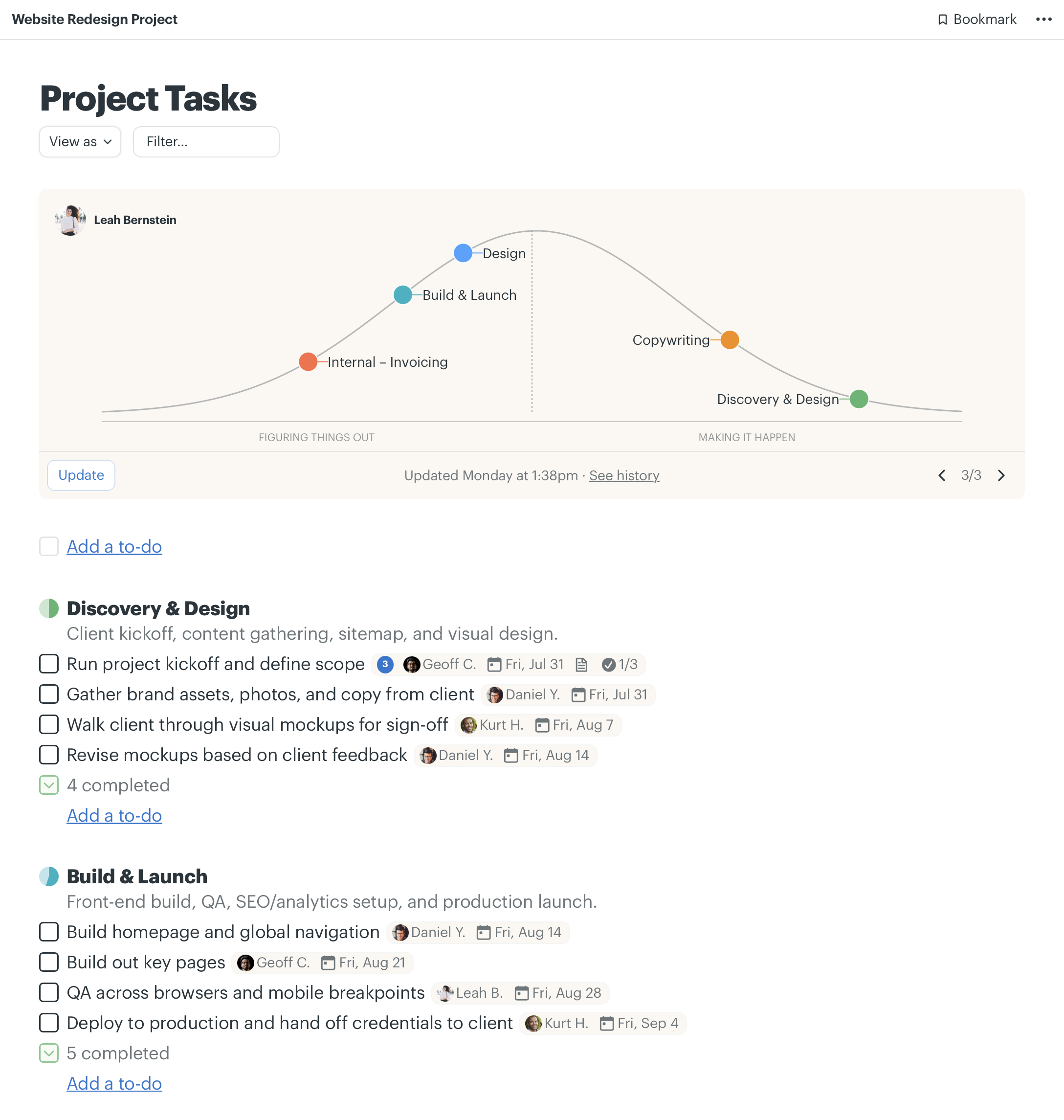Go to next hill chart update
Viewport: 1064px width, 1120px height.
click(x=1001, y=475)
